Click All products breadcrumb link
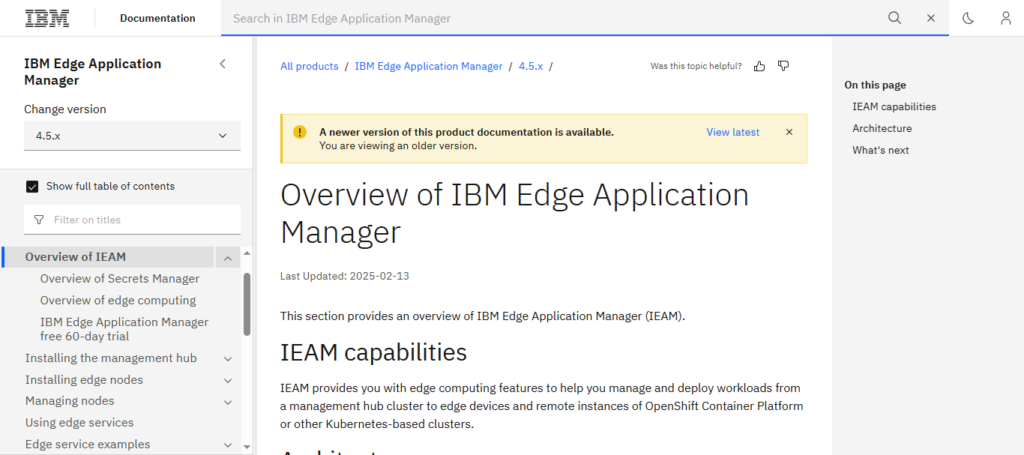 (x=310, y=66)
